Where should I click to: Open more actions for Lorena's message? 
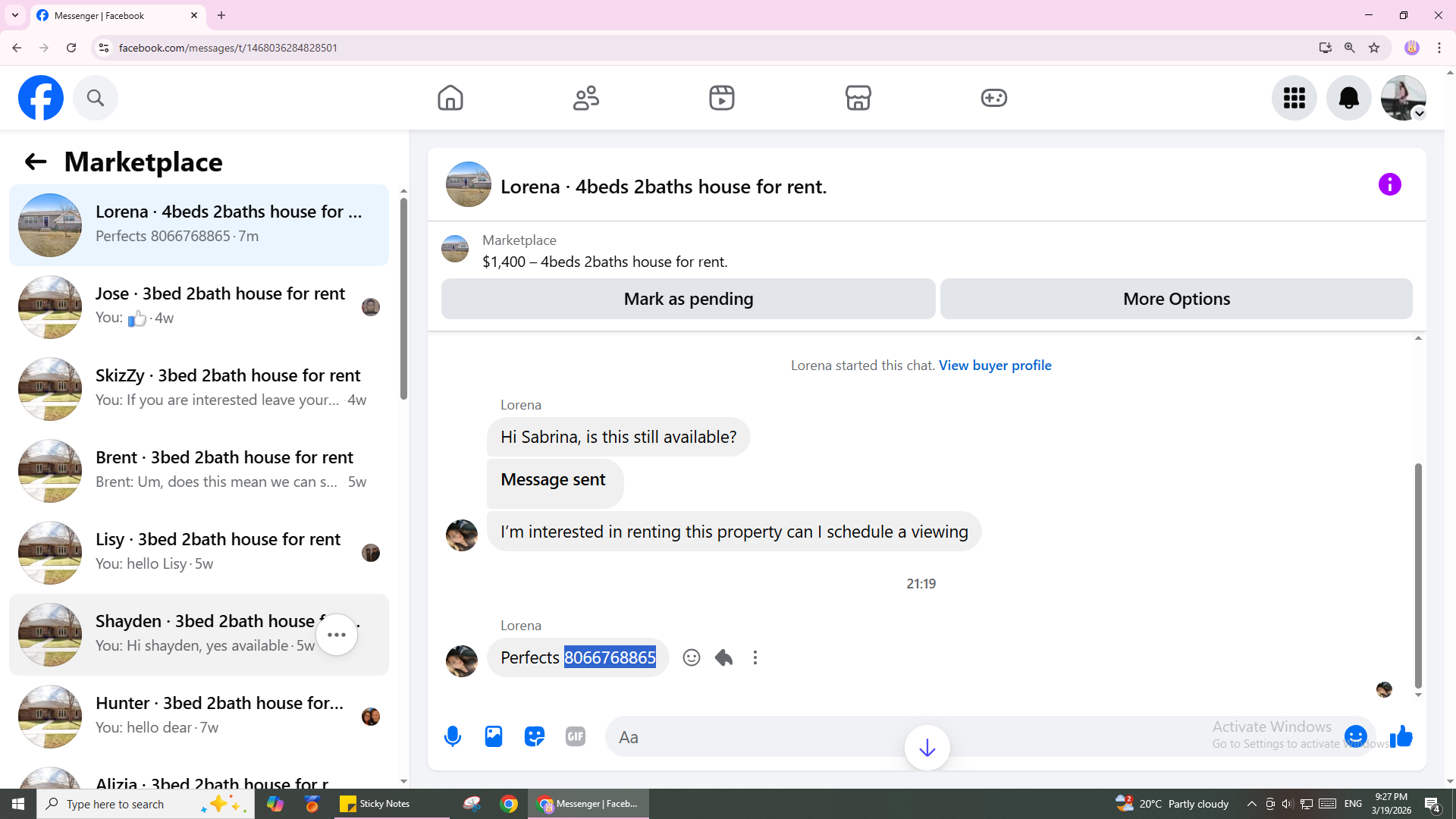755,657
